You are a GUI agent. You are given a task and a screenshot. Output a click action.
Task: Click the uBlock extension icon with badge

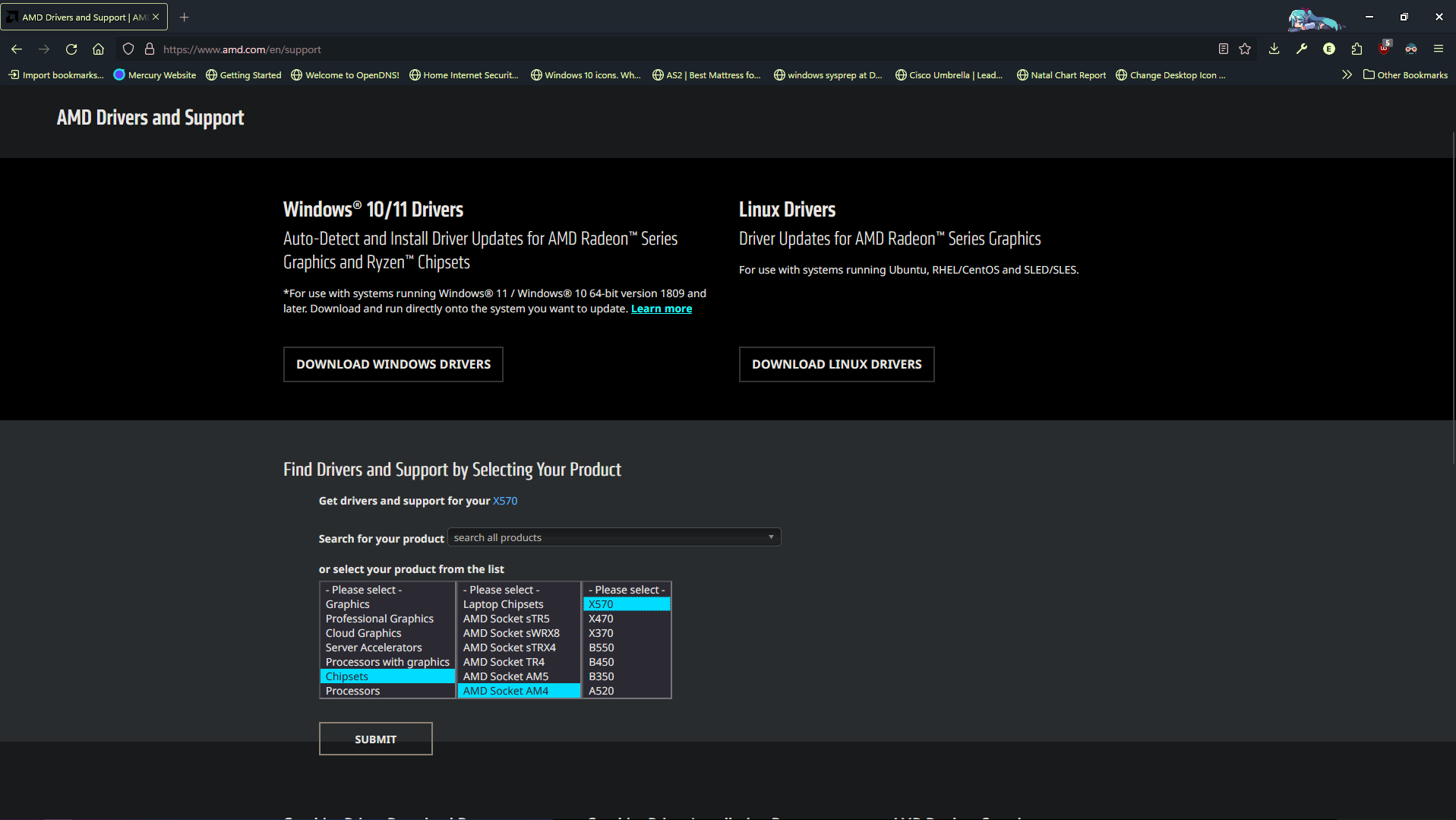1385,48
